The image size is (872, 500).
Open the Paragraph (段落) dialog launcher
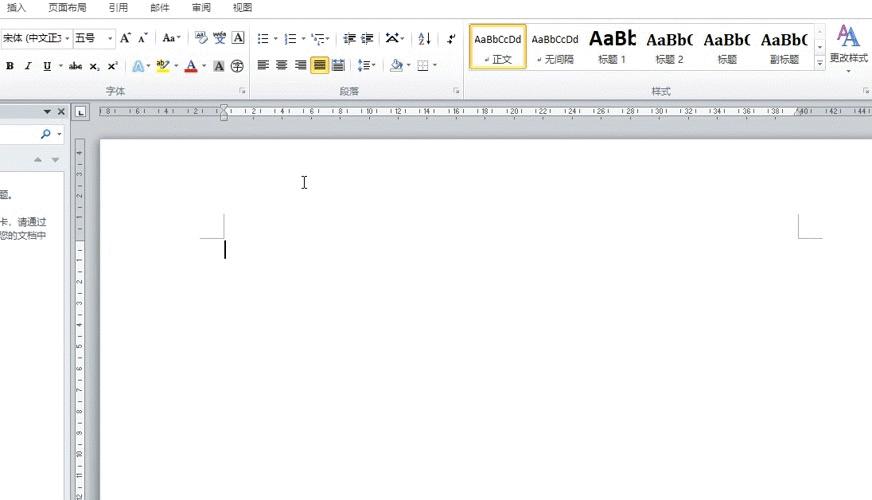click(x=456, y=91)
